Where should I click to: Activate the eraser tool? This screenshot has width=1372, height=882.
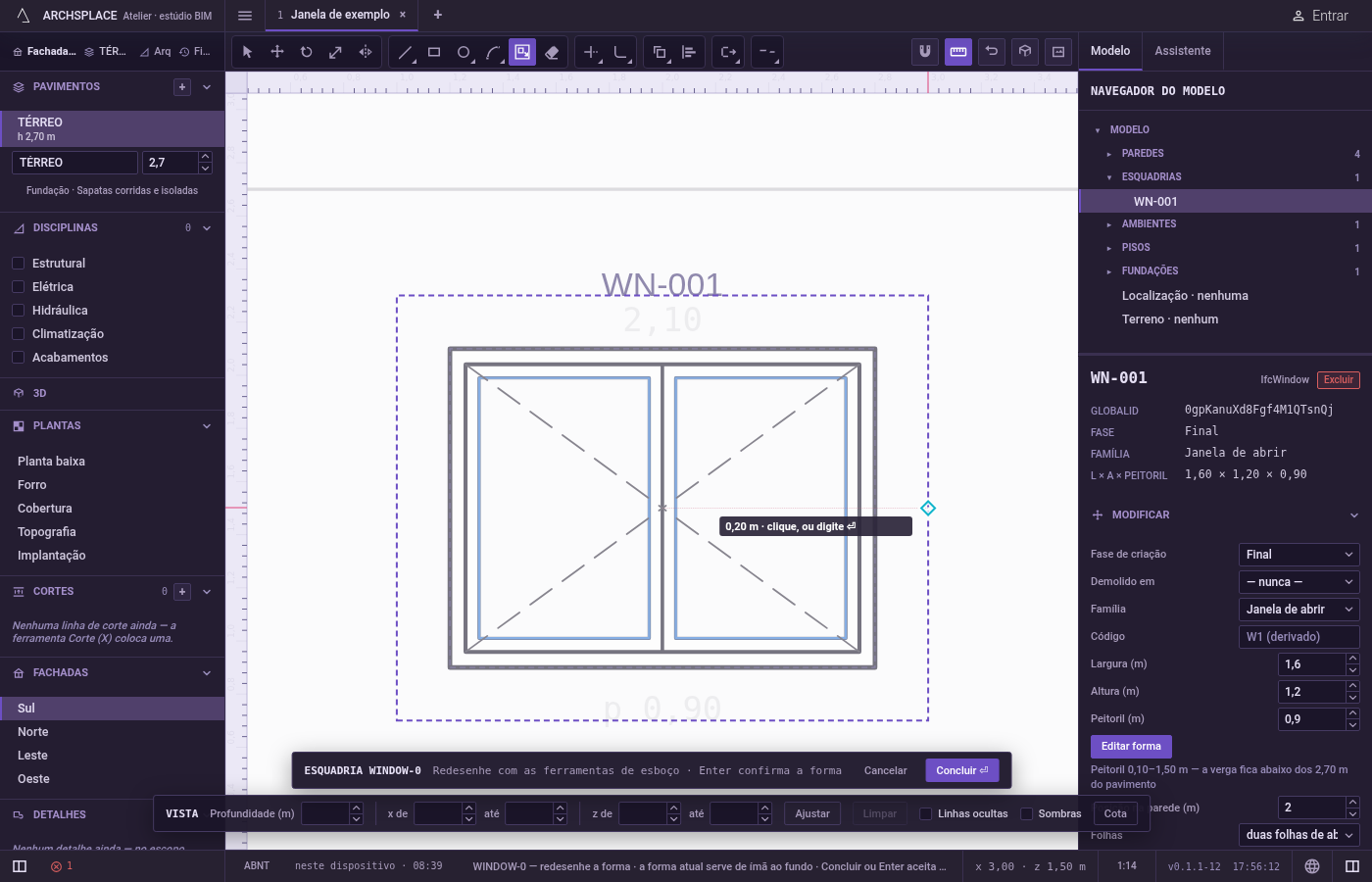coord(552,52)
